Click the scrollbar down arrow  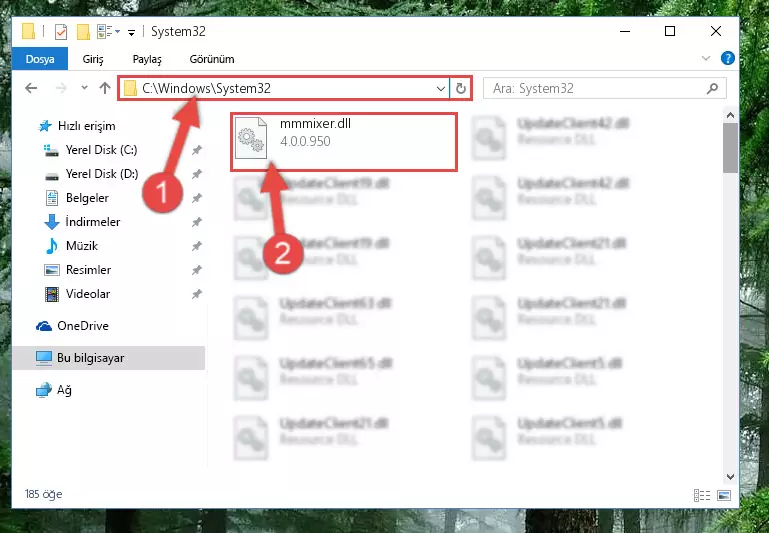pyautogui.click(x=730, y=477)
